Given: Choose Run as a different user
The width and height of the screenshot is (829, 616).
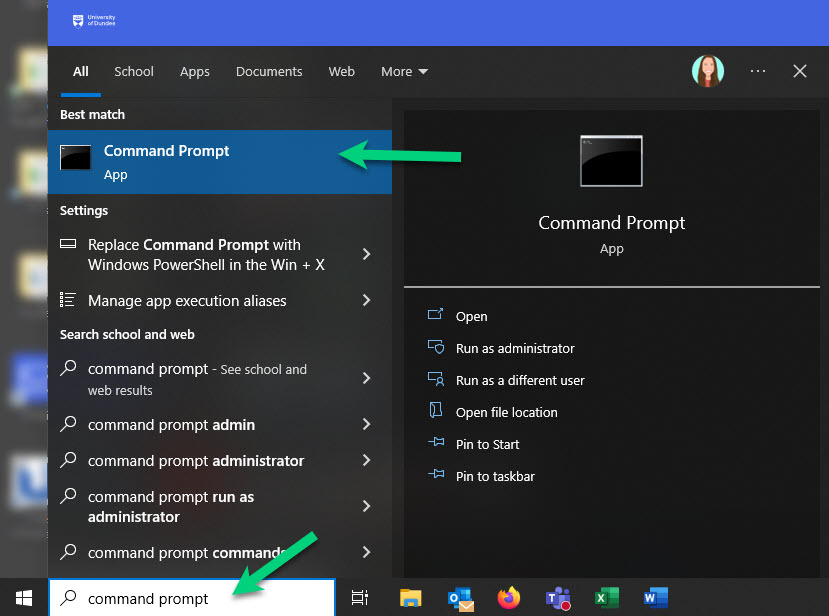Looking at the screenshot, I should pos(520,380).
